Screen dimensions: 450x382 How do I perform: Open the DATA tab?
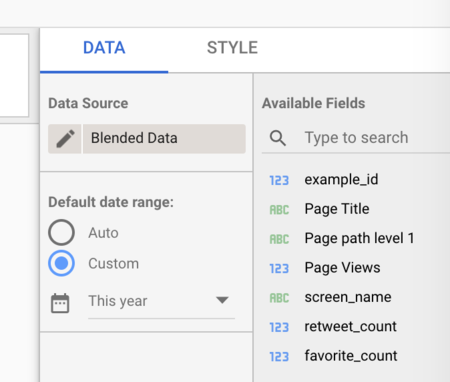click(104, 48)
